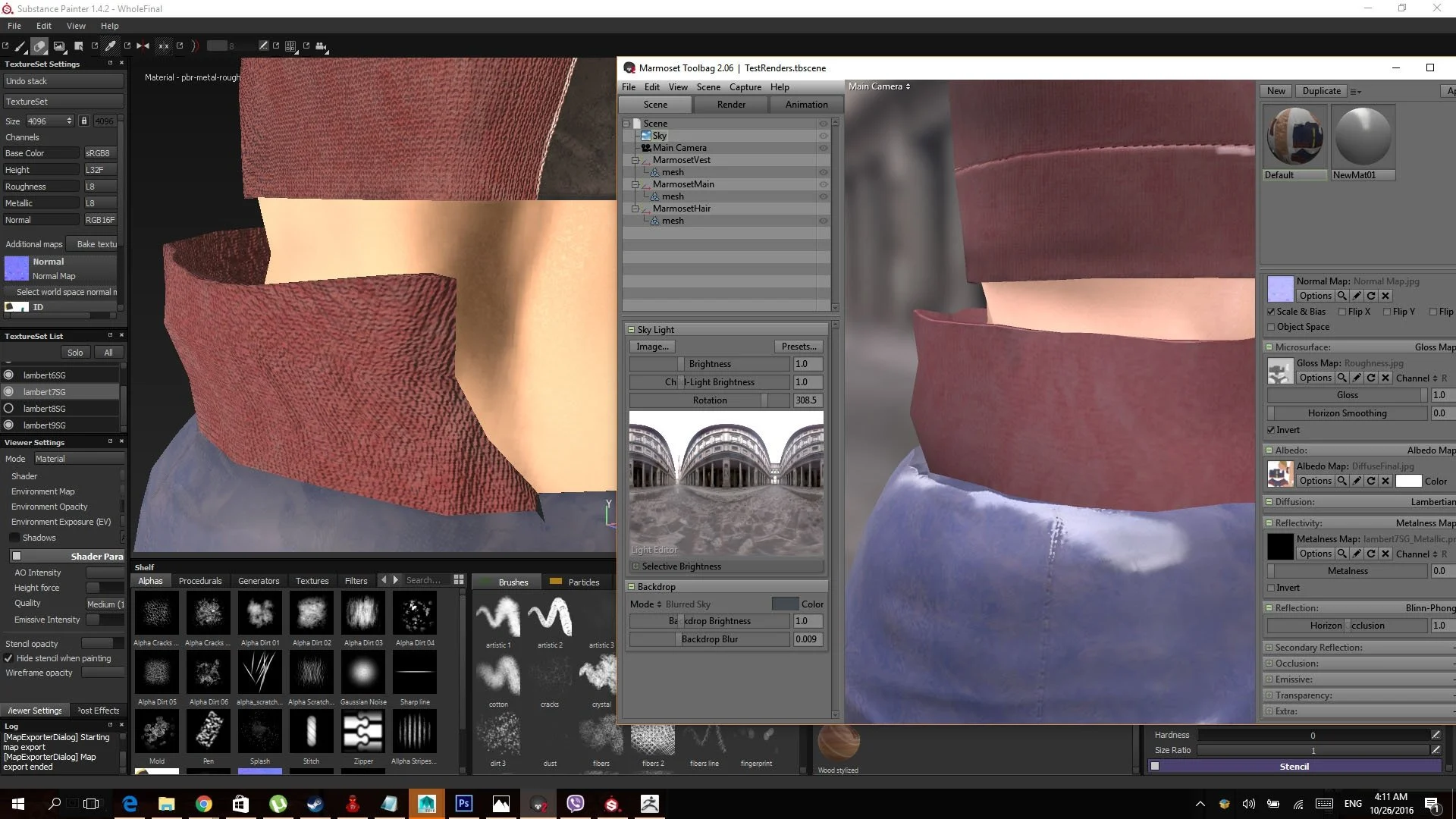Clear the Metalness Map with X icon
Viewport: 1456px width, 819px height.
[x=1385, y=554]
